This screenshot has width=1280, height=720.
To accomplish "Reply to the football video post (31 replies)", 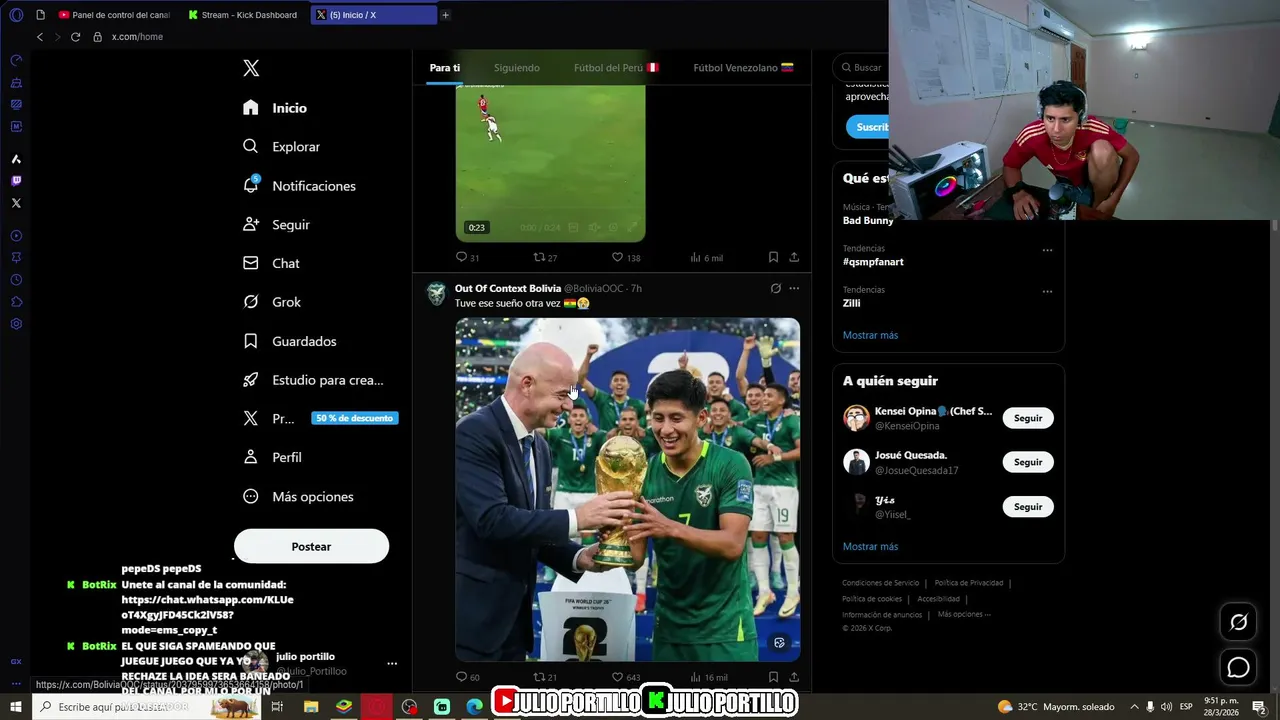I will (467, 257).
